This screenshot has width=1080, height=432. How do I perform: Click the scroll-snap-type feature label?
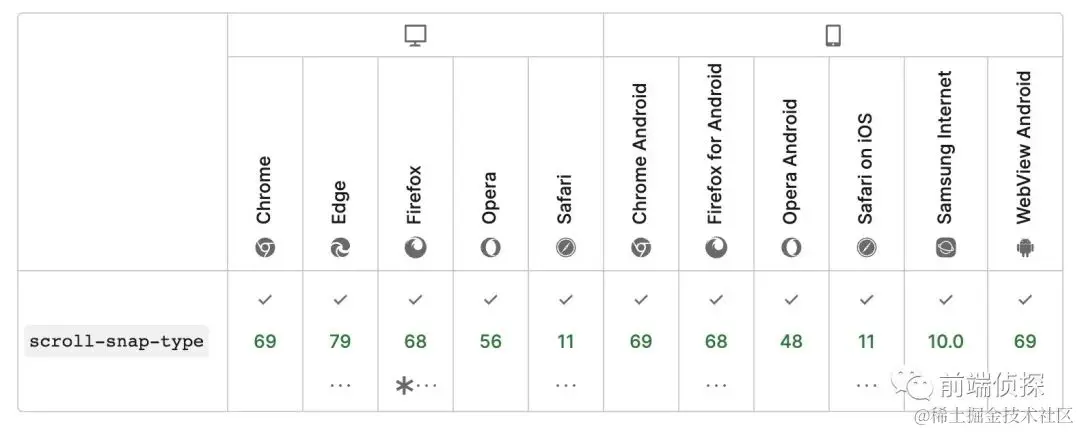click(x=116, y=341)
